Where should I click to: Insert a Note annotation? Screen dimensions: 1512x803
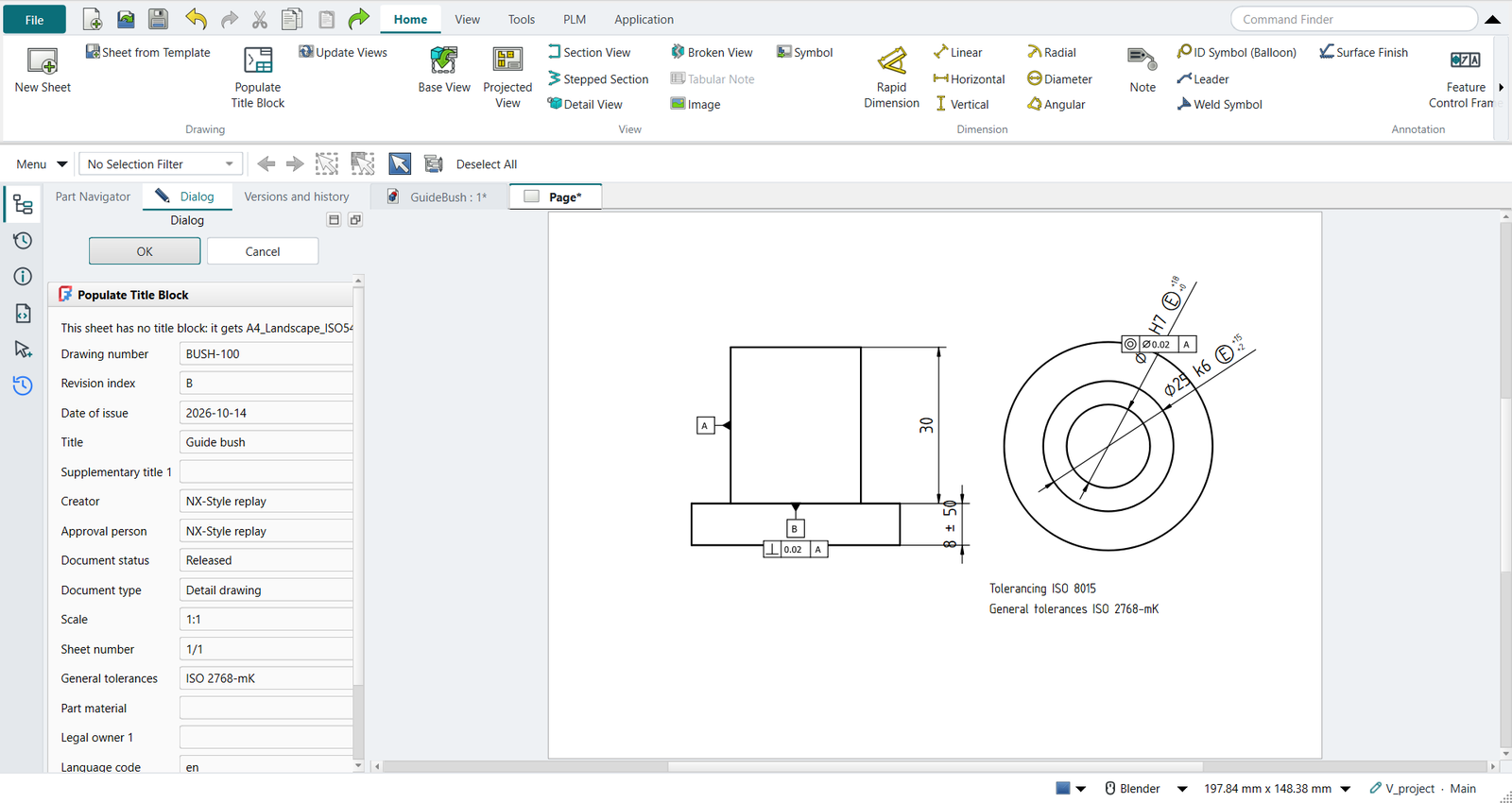[x=1143, y=61]
